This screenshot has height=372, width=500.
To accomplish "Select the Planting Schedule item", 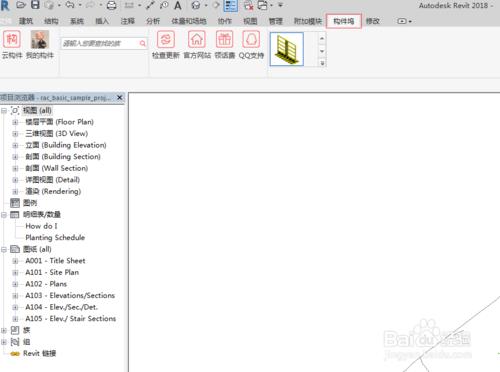I will tap(55, 238).
